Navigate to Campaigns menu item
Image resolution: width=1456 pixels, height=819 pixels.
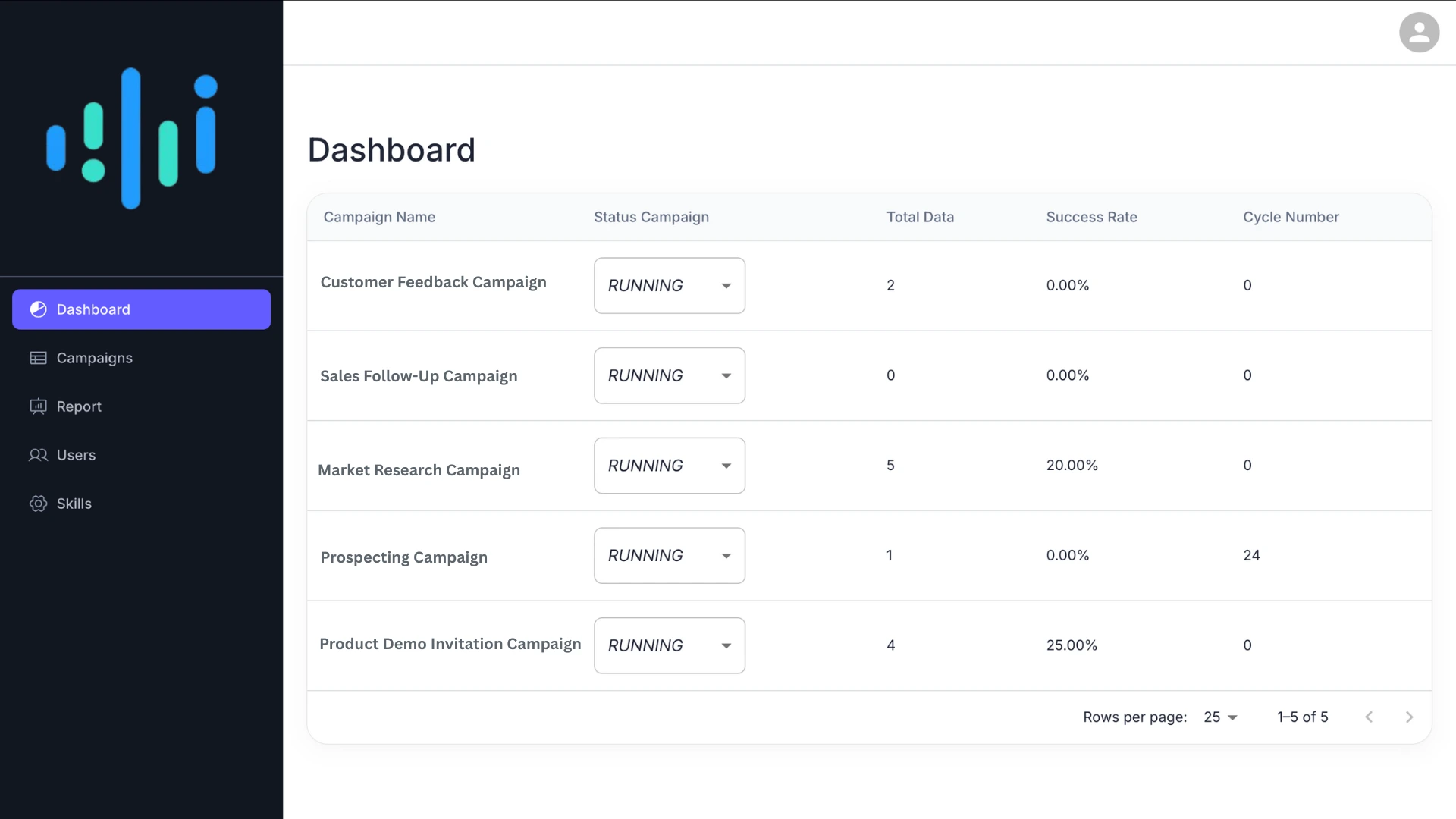[x=94, y=358]
